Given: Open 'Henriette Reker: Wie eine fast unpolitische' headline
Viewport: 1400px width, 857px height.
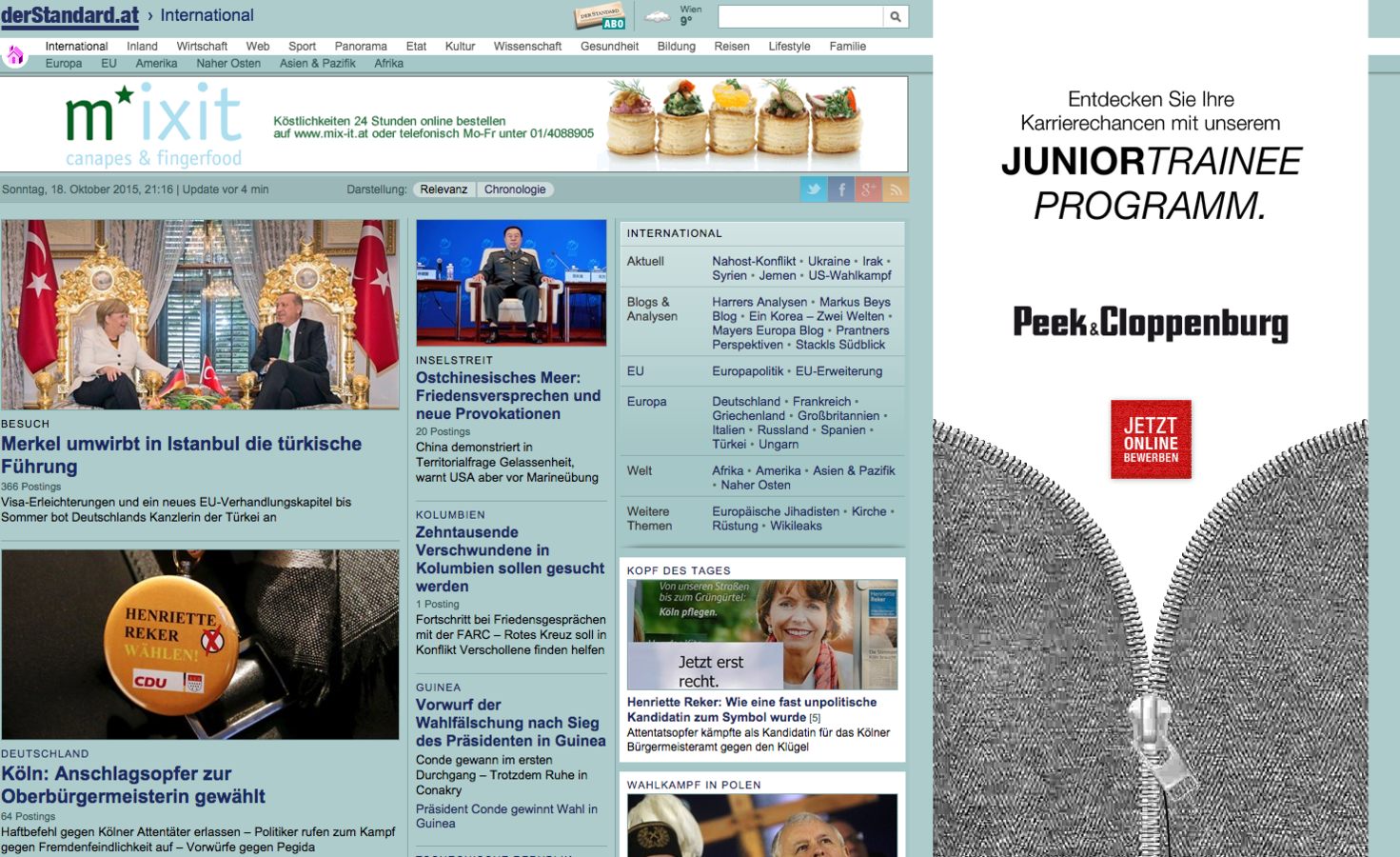Looking at the screenshot, I should coord(752,709).
